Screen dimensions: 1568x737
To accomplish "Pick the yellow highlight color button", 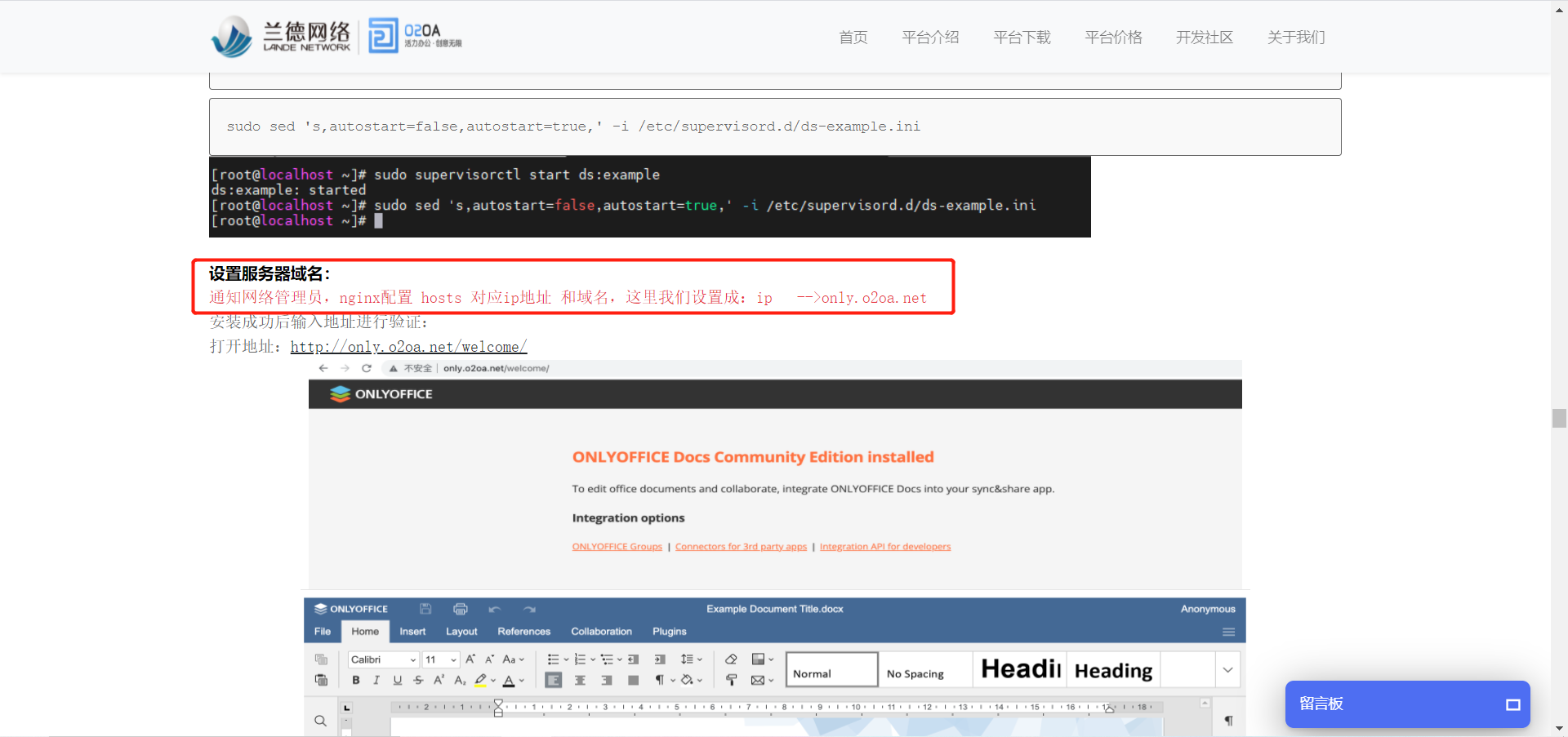I will pos(481,680).
